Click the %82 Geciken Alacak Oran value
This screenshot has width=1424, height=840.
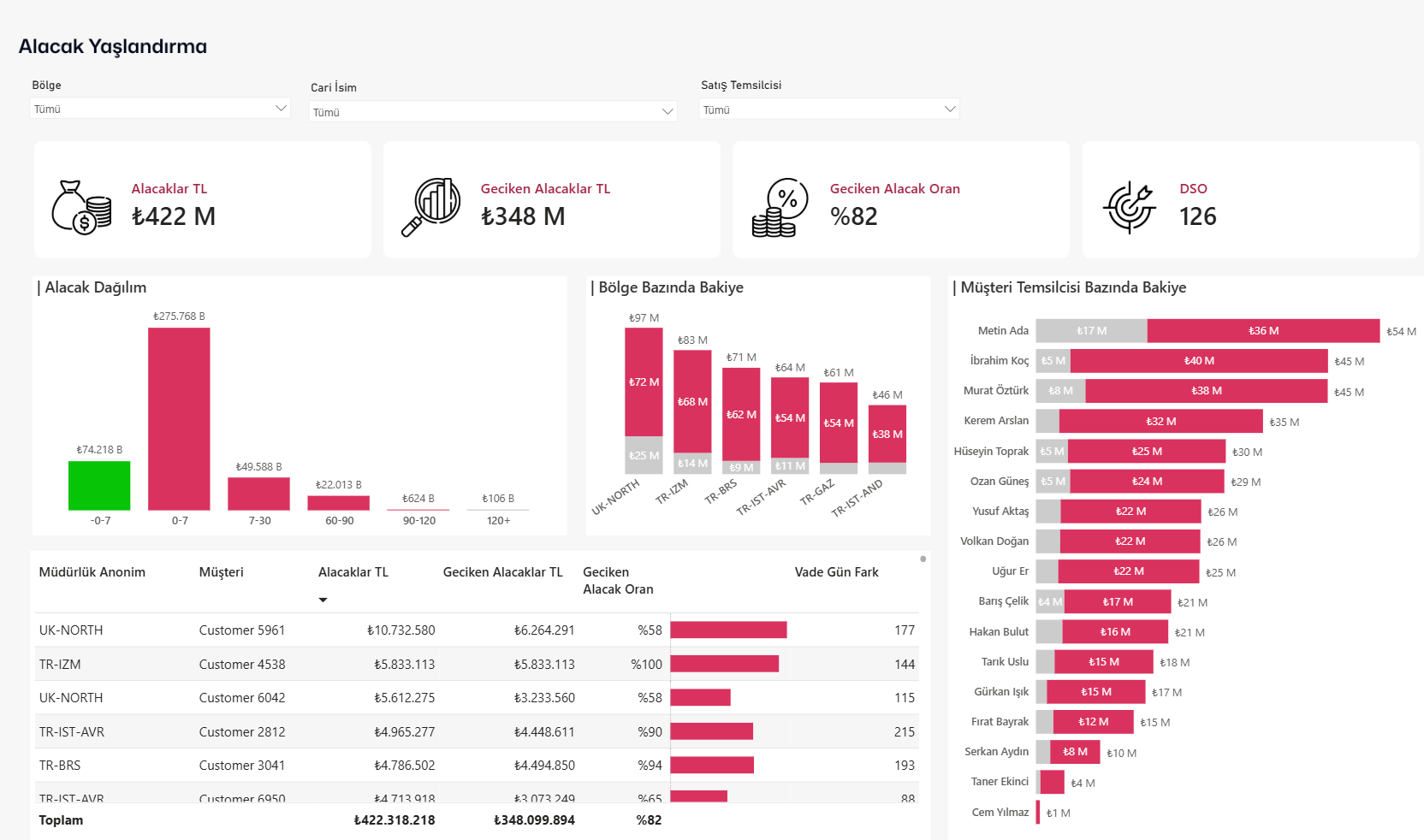tap(854, 216)
